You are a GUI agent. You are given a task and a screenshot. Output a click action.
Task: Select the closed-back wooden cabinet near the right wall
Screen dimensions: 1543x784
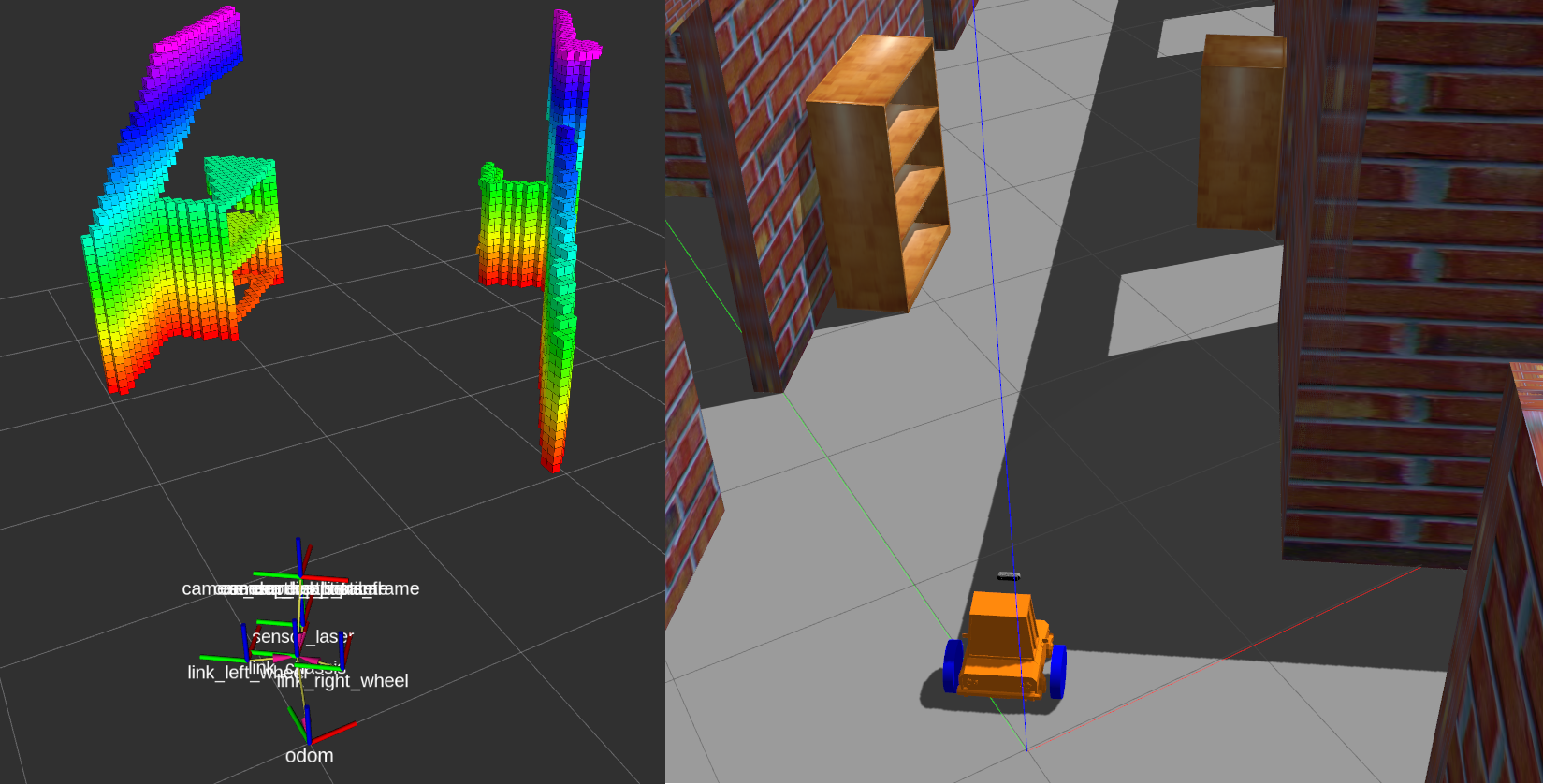[x=1241, y=132]
